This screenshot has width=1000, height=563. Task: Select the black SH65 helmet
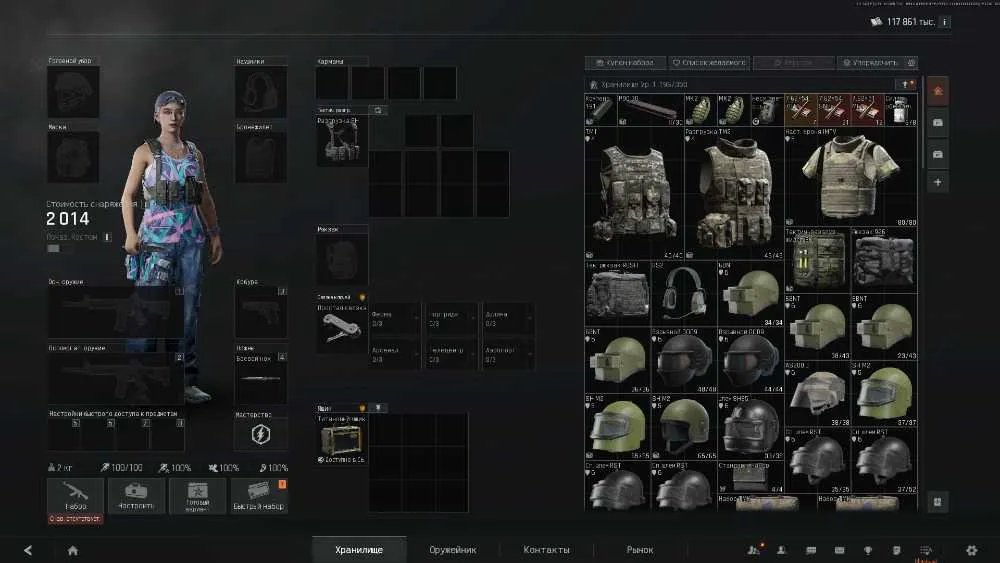pyautogui.click(x=750, y=427)
